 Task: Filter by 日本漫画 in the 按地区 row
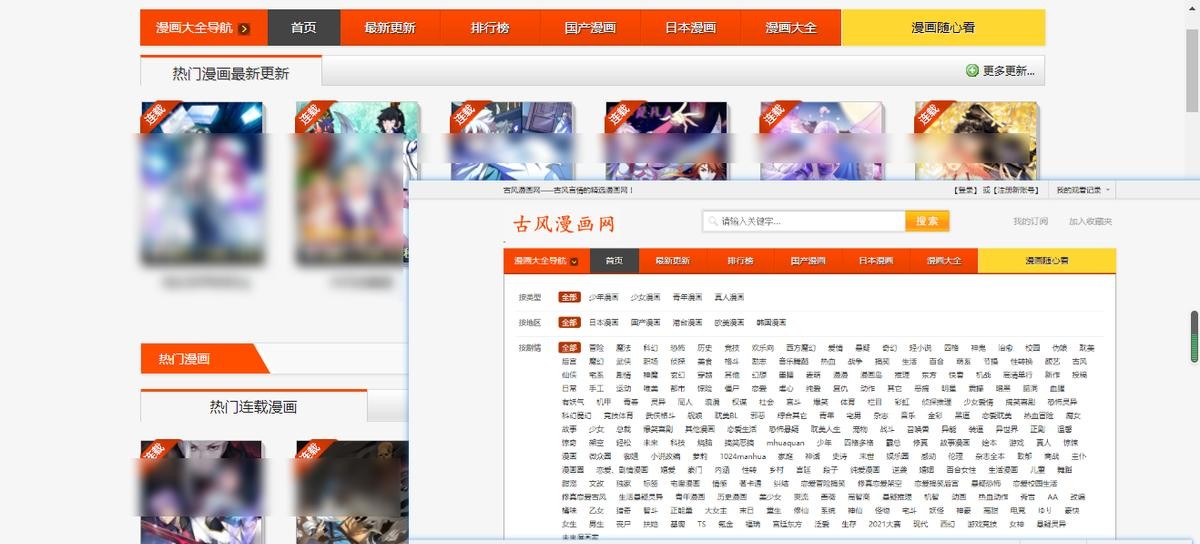point(603,322)
